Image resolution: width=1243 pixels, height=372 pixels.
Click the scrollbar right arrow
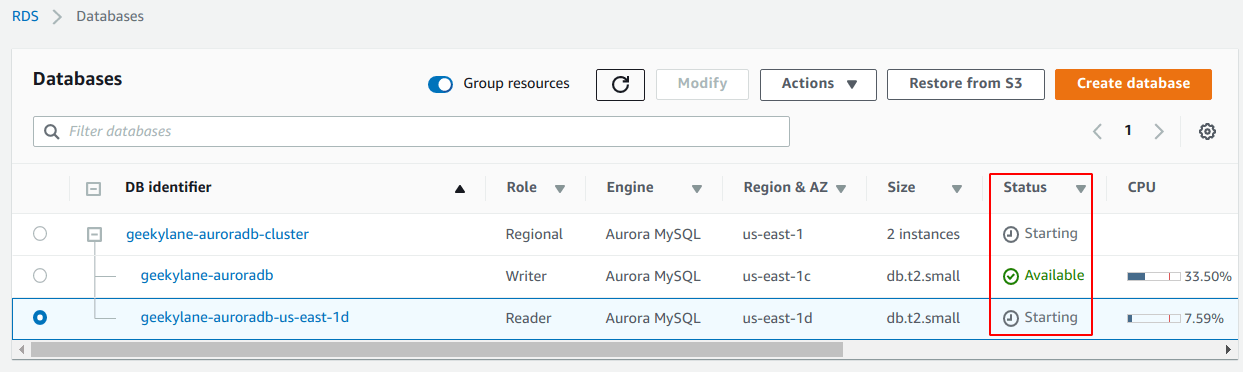[x=1230, y=350]
